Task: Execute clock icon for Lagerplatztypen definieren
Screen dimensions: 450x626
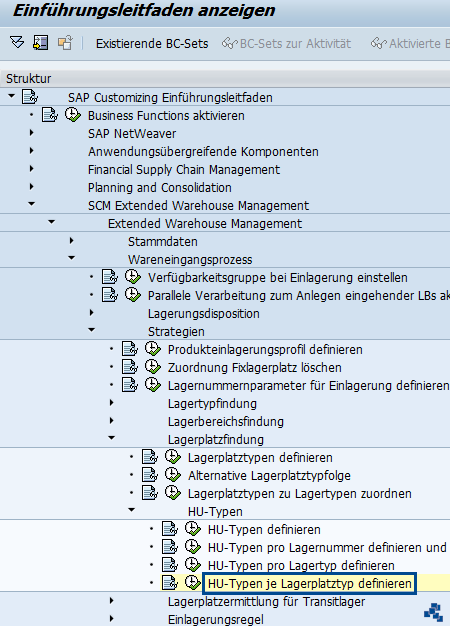Action: click(172, 457)
